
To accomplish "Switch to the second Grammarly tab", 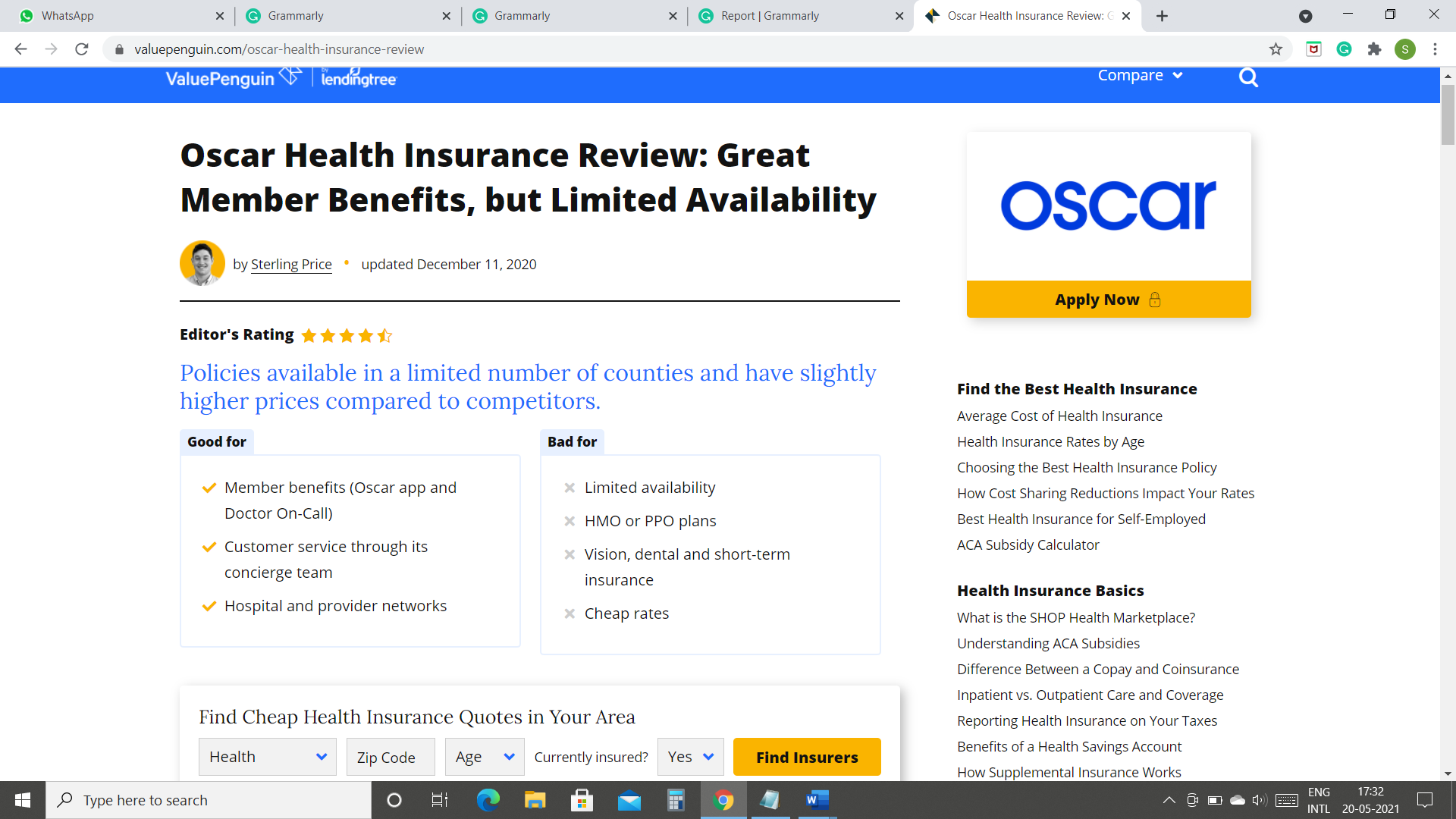I will (575, 16).
